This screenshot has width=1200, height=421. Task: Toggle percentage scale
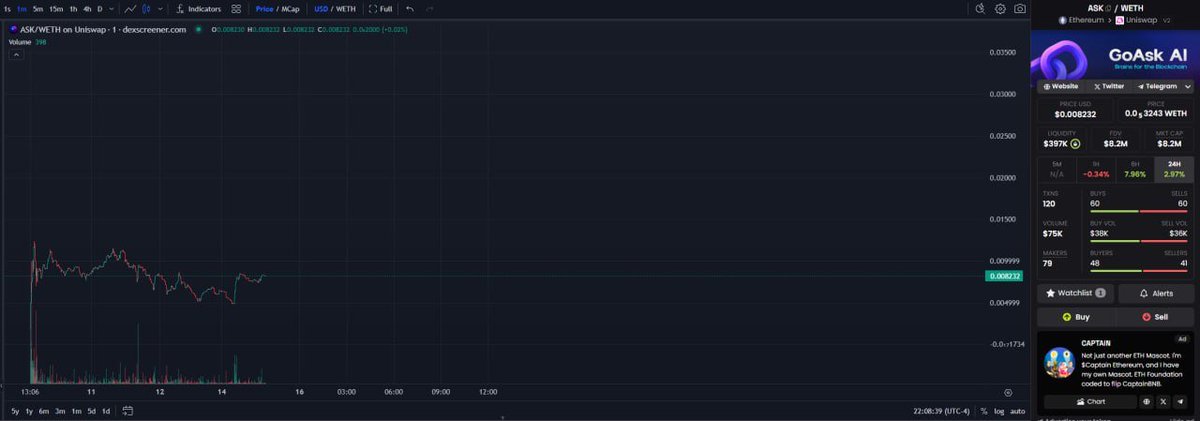pyautogui.click(x=984, y=411)
